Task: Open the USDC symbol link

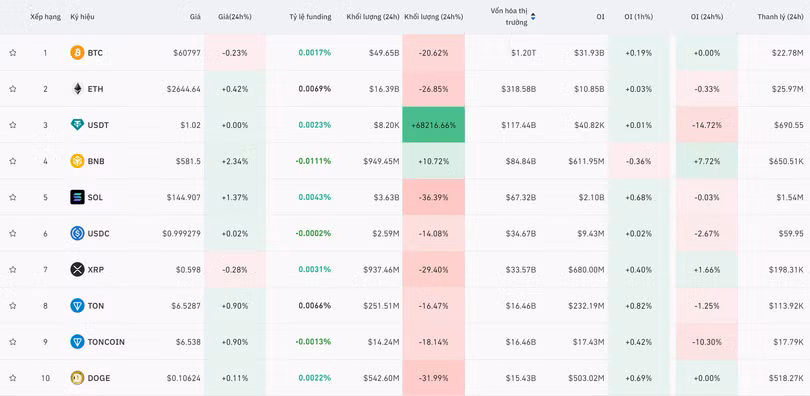Action: [x=98, y=233]
